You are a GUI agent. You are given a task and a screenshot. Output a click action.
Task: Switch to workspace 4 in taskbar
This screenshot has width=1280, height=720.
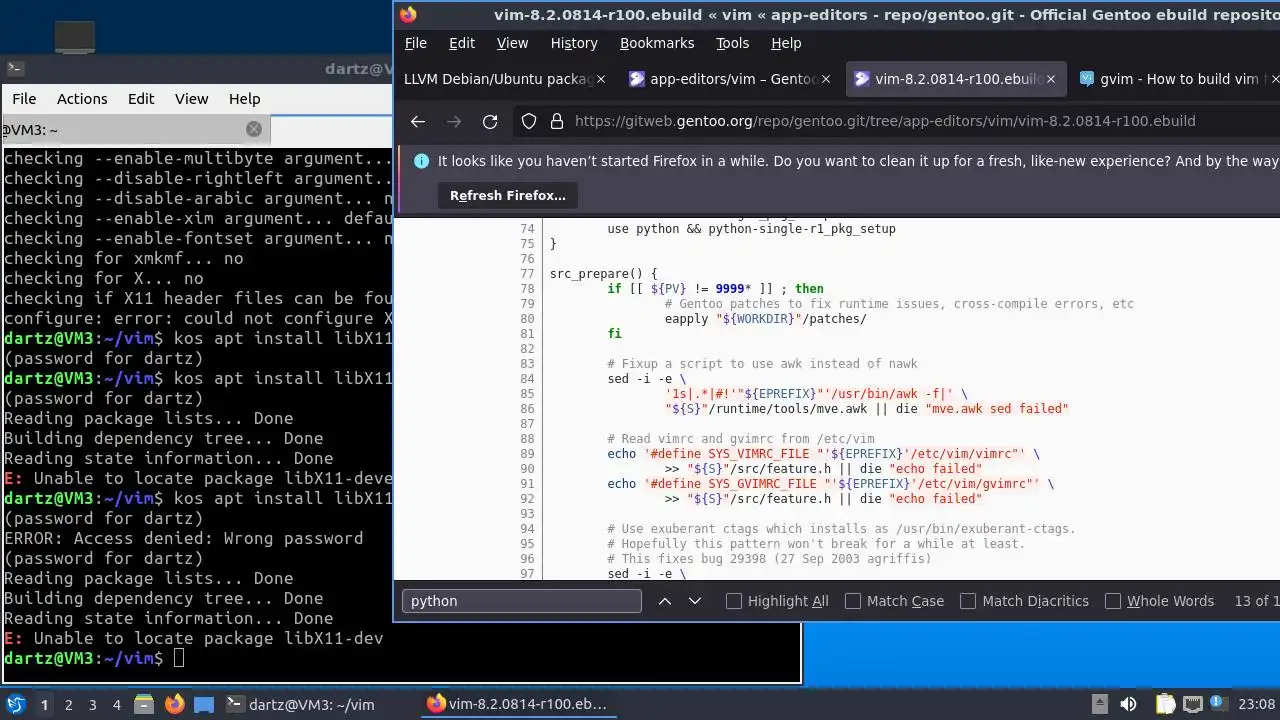pos(116,704)
